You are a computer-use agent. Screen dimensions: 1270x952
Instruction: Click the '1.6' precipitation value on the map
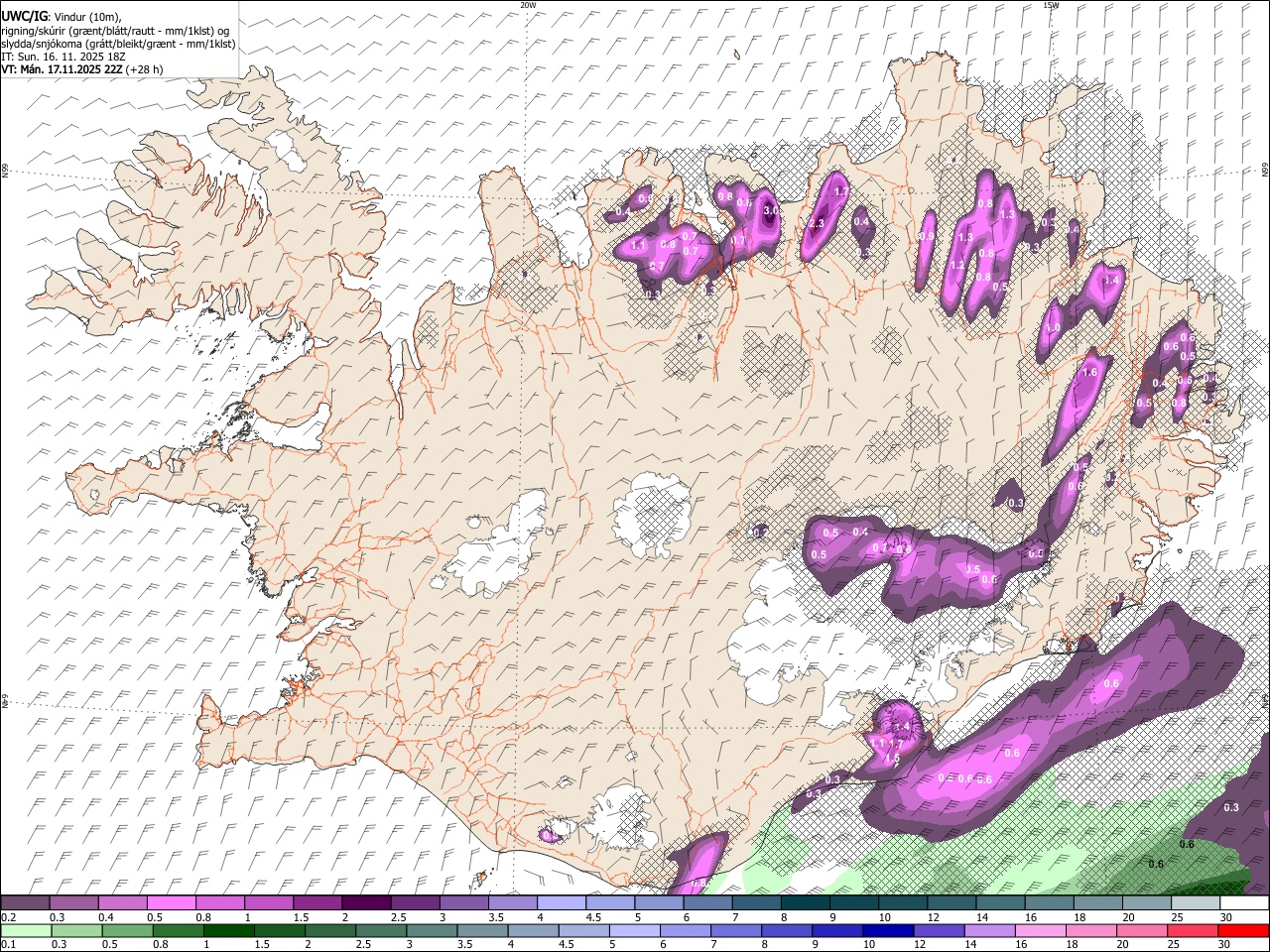1089,372
